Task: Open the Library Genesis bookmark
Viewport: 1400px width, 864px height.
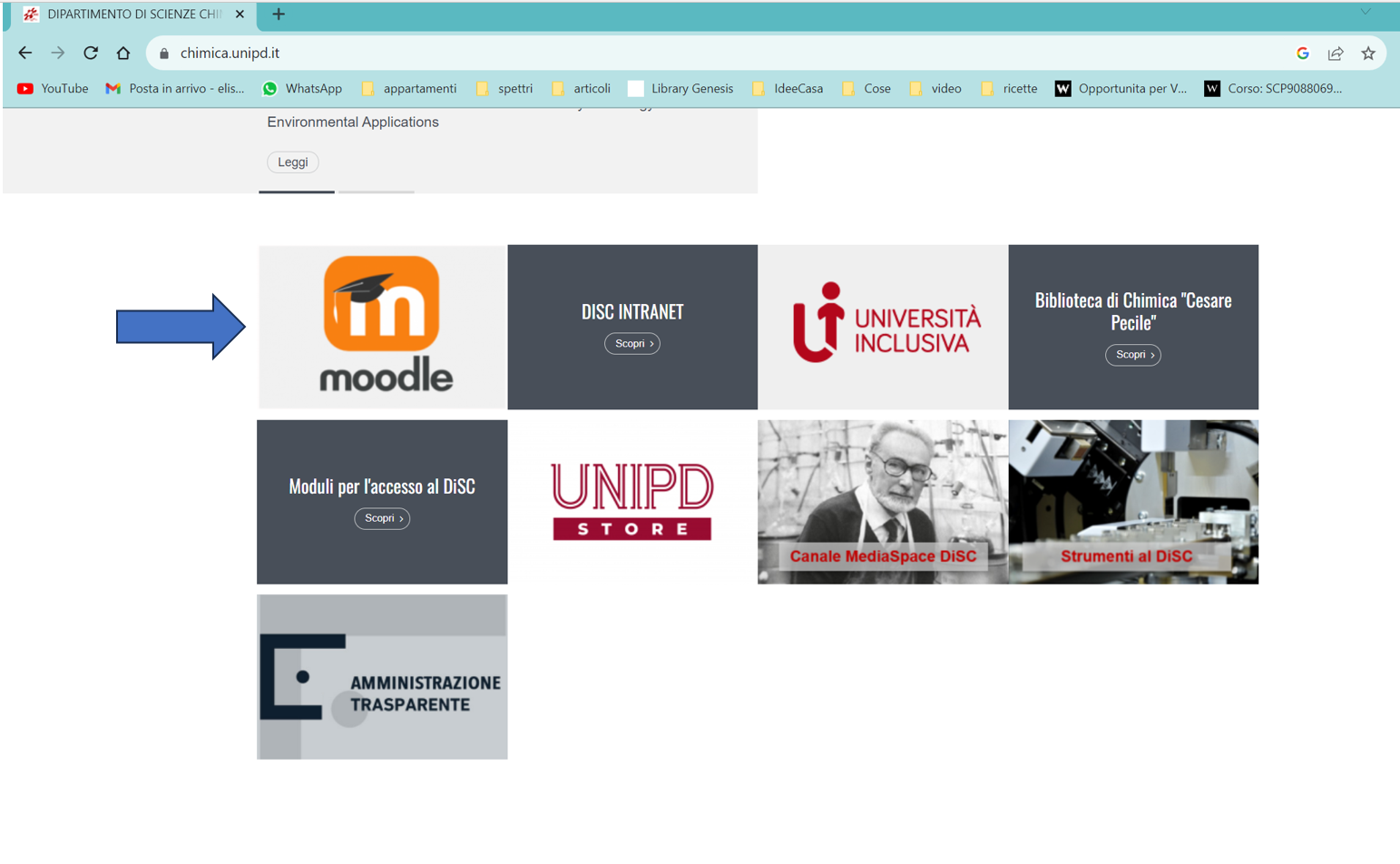Action: (x=680, y=89)
